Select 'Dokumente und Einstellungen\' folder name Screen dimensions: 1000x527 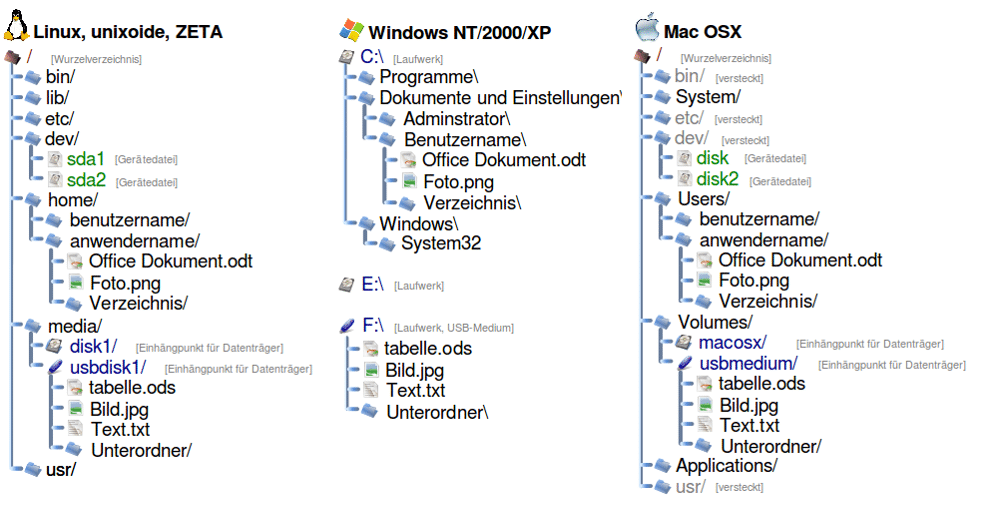point(501,98)
